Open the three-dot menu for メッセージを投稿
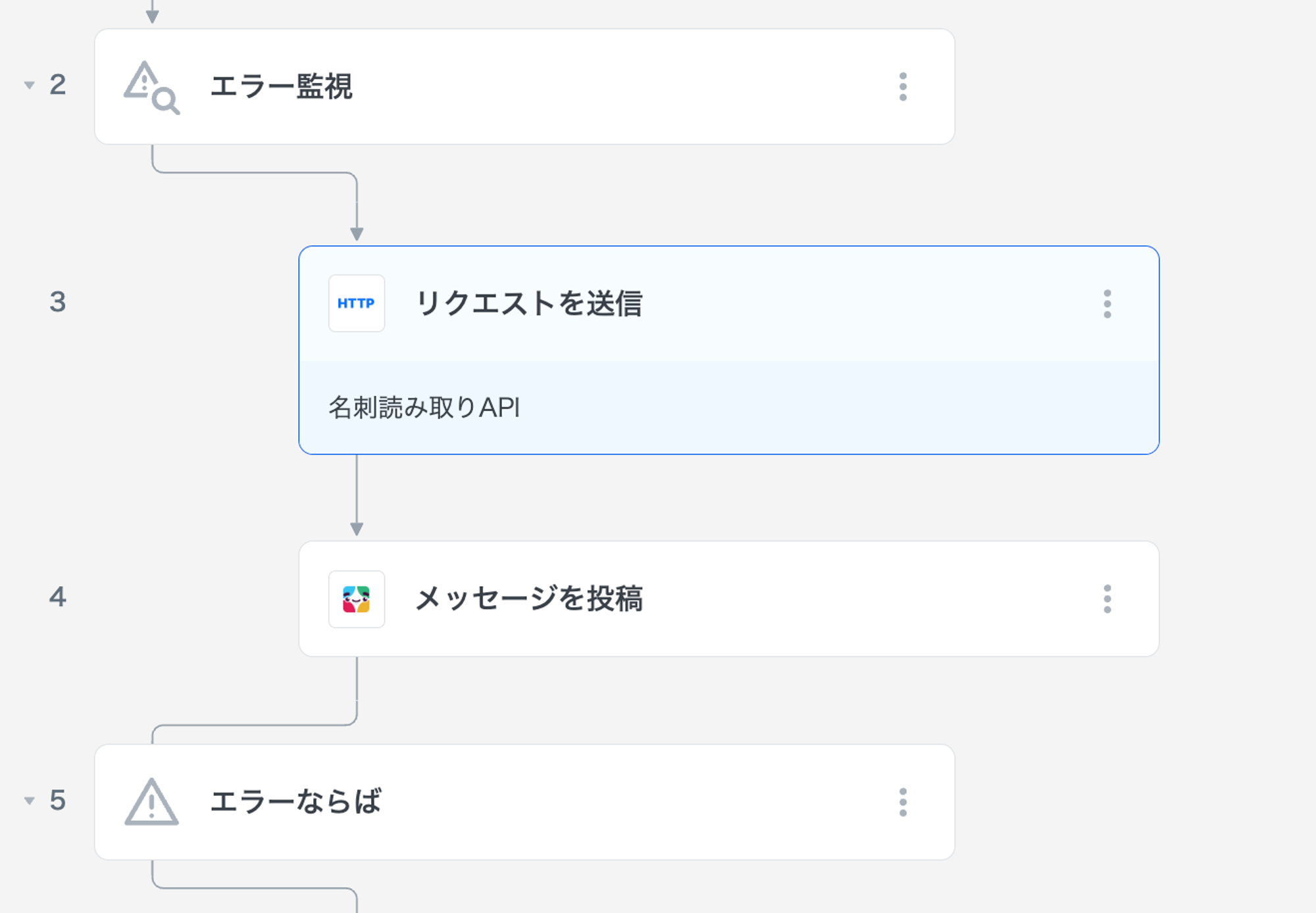Viewport: 1316px width, 913px height. coord(1107,599)
